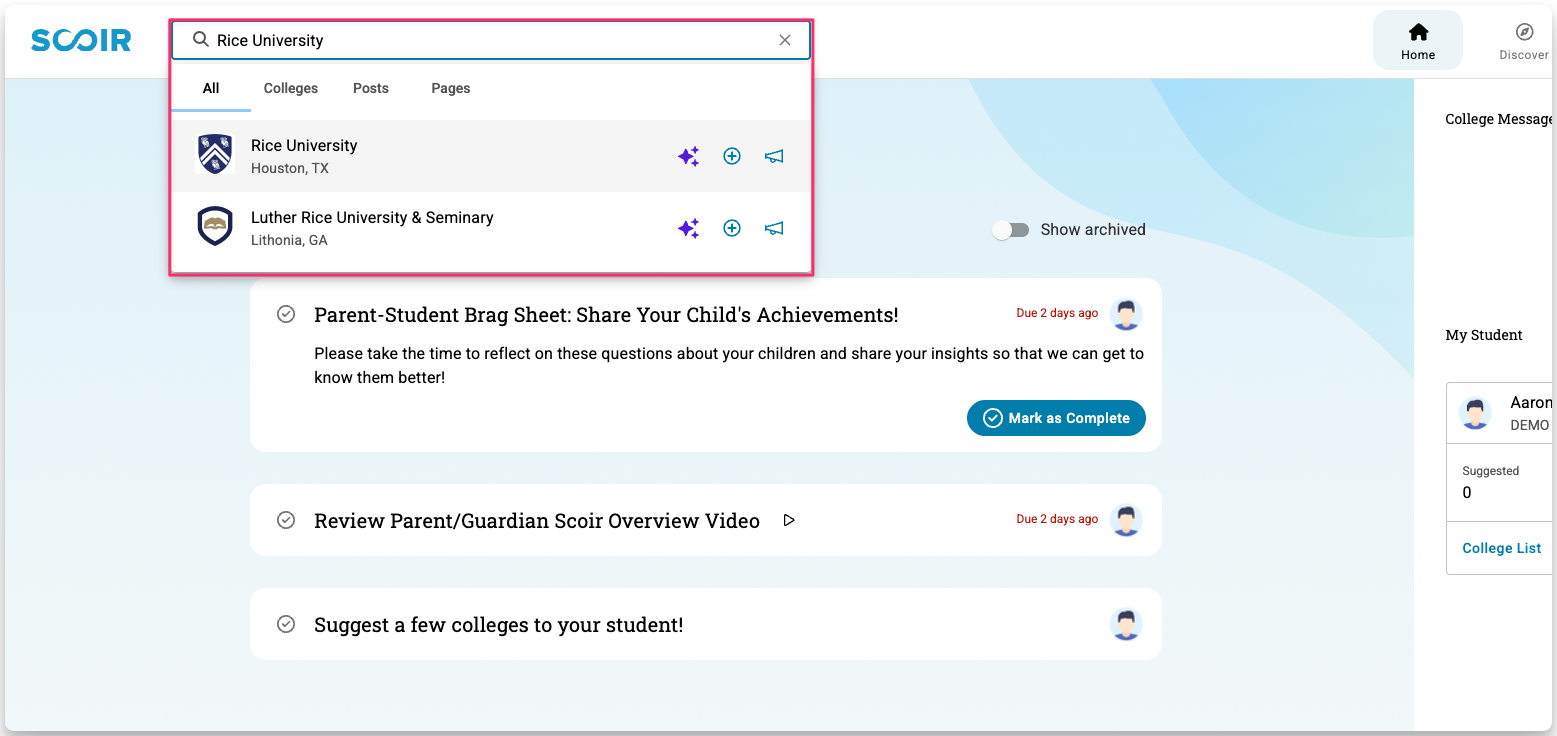The image size is (1557, 736).
Task: Click the megaphone icon for Luther Rice University
Action: tap(774, 228)
